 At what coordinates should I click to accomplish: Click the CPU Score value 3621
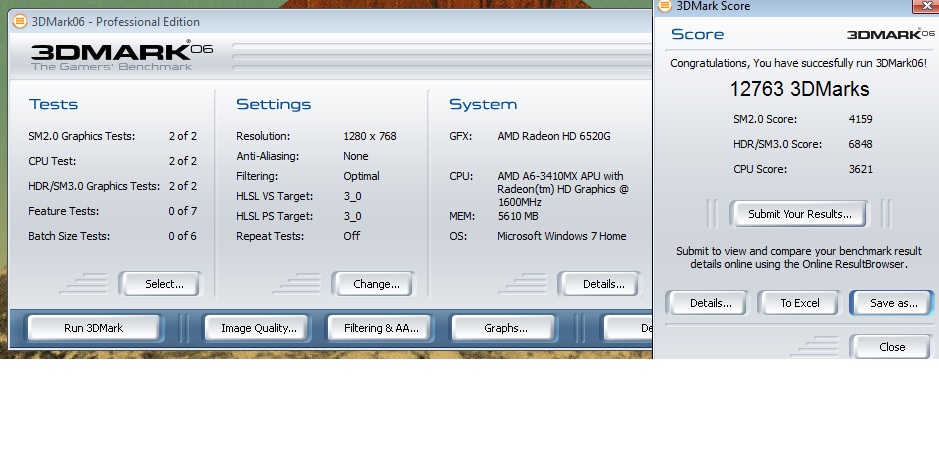click(x=860, y=170)
